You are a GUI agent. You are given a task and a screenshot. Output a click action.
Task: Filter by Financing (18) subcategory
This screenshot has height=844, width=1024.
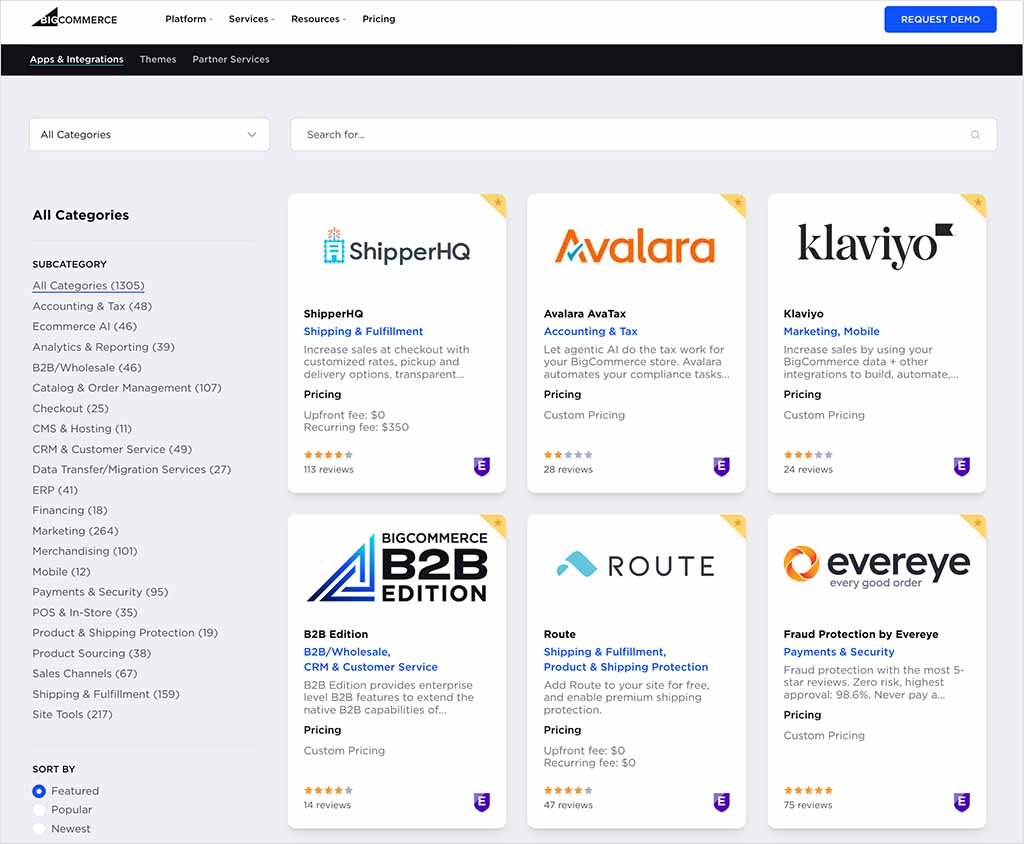tap(70, 510)
